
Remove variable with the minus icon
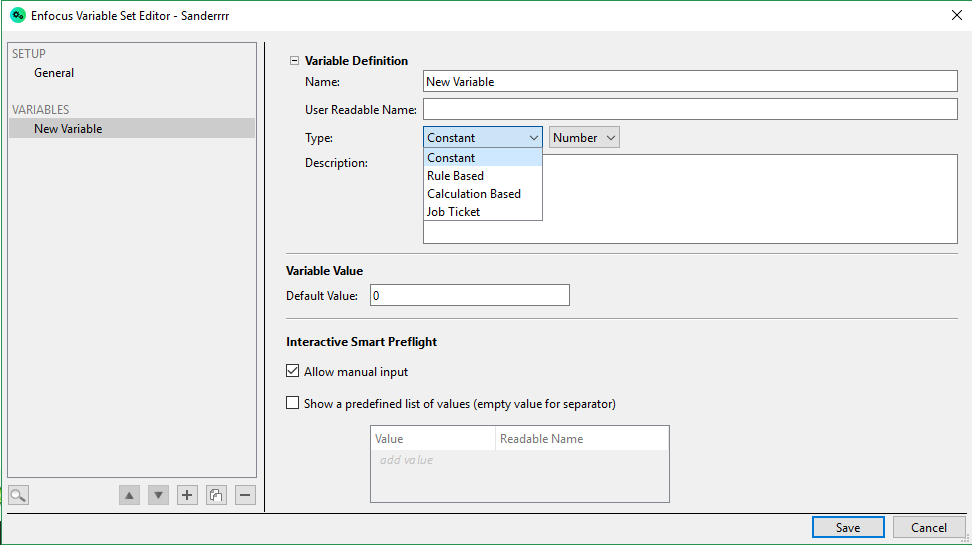(245, 495)
